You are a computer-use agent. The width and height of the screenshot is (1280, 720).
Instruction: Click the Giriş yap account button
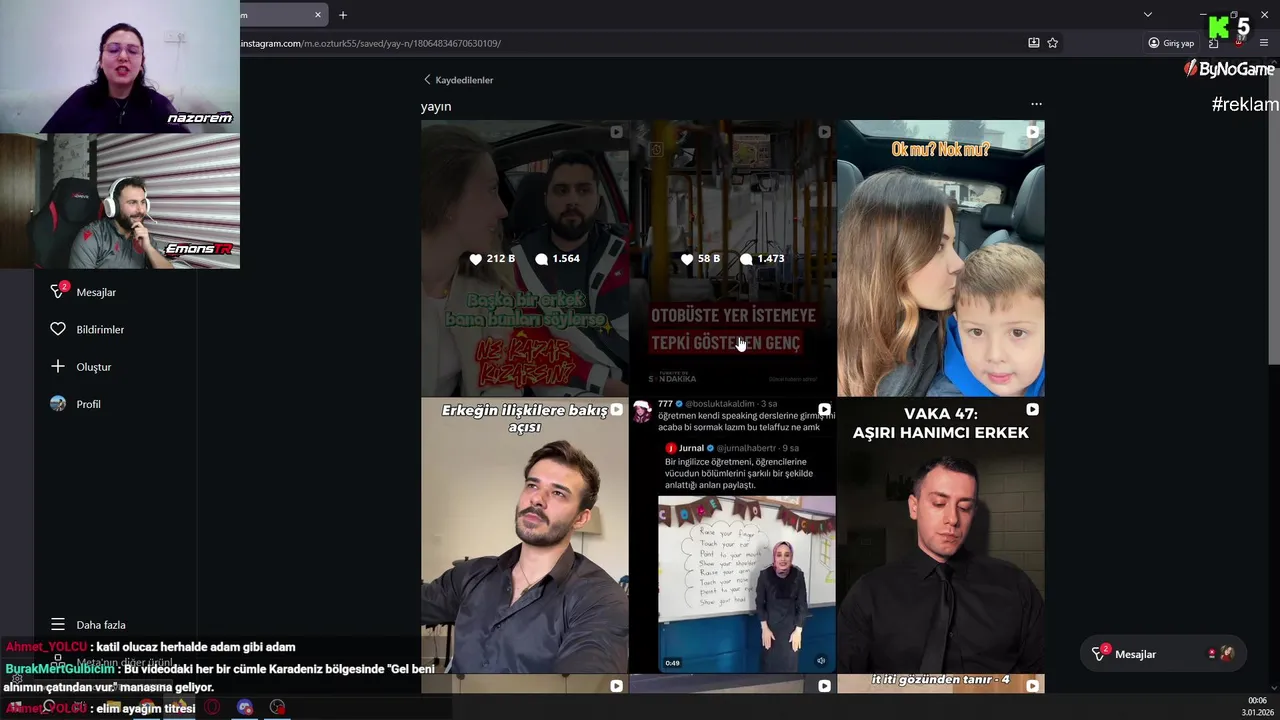pyautogui.click(x=1171, y=43)
